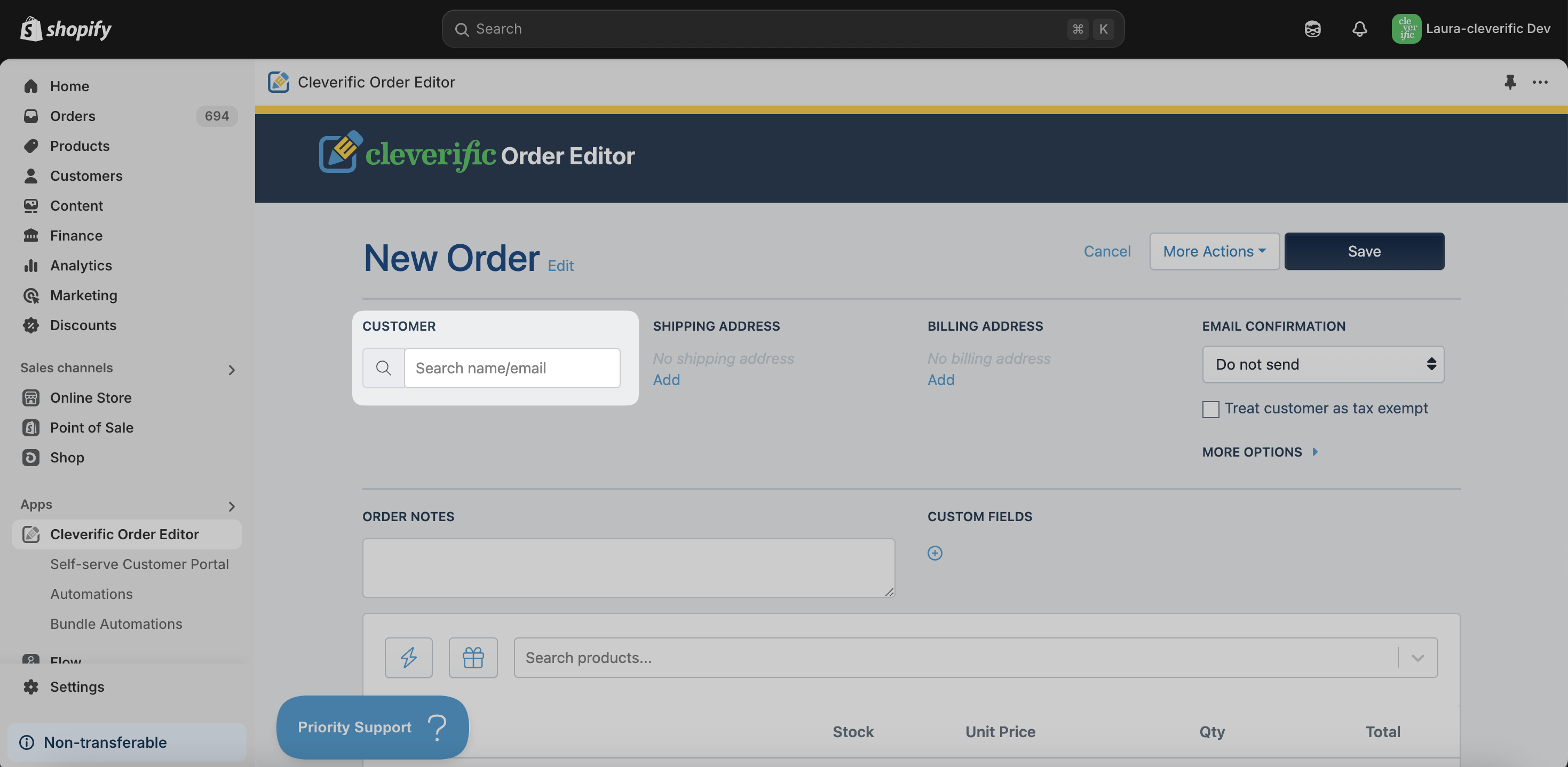Click inside the Order Notes text area

click(x=628, y=568)
